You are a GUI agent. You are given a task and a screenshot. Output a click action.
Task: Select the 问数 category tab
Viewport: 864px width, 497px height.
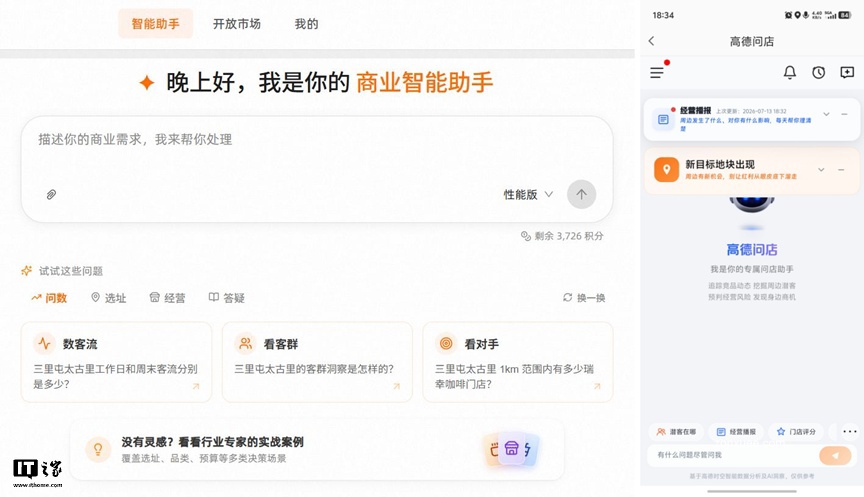49,298
